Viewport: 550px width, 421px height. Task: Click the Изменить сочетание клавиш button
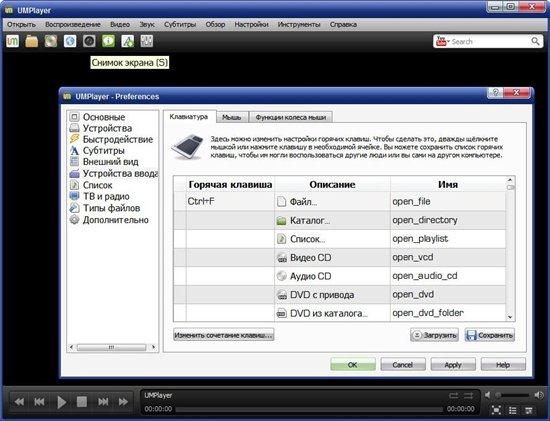(224, 335)
